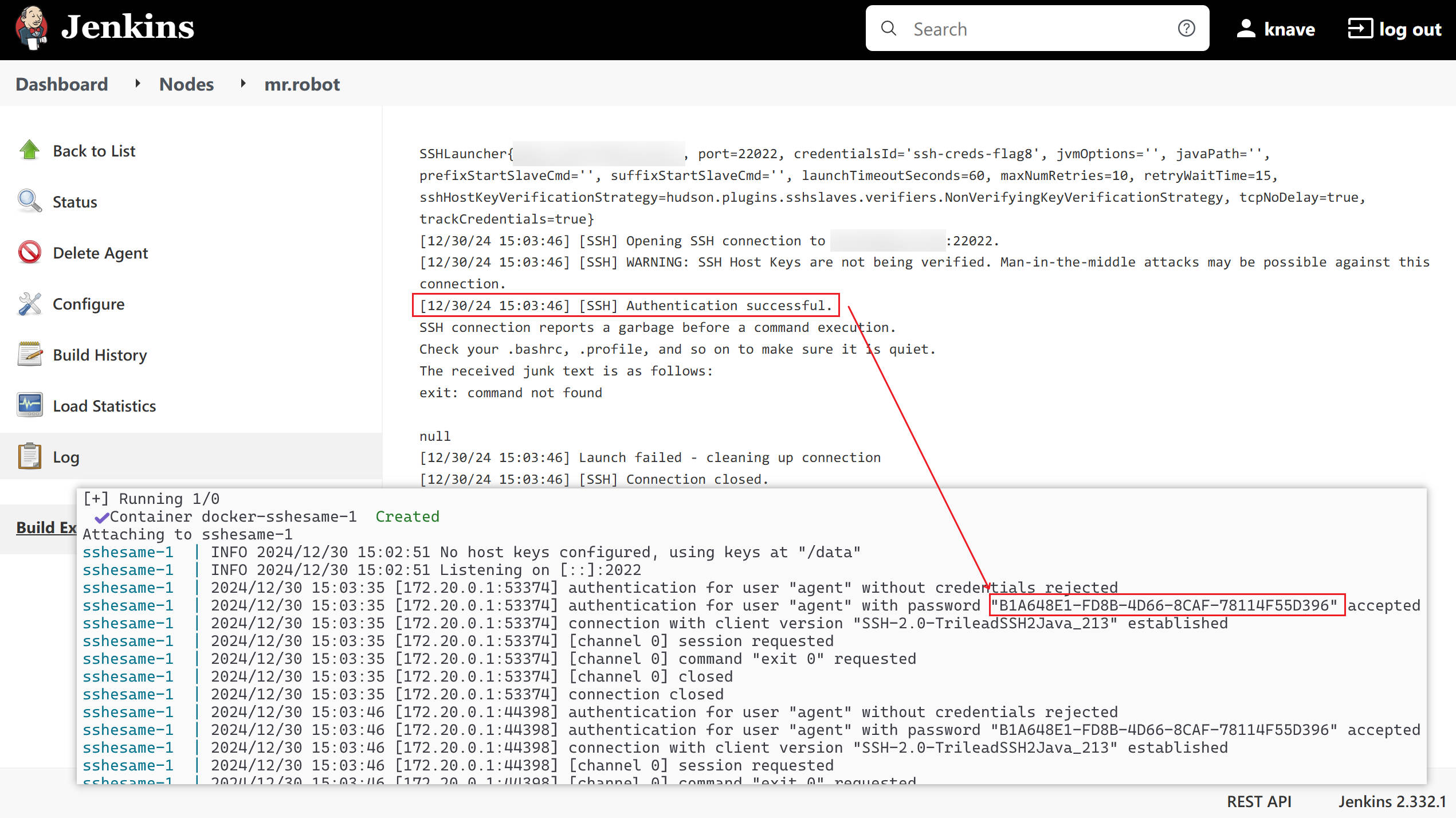Click the log out arrow icon
The image size is (1456, 818).
(1360, 29)
